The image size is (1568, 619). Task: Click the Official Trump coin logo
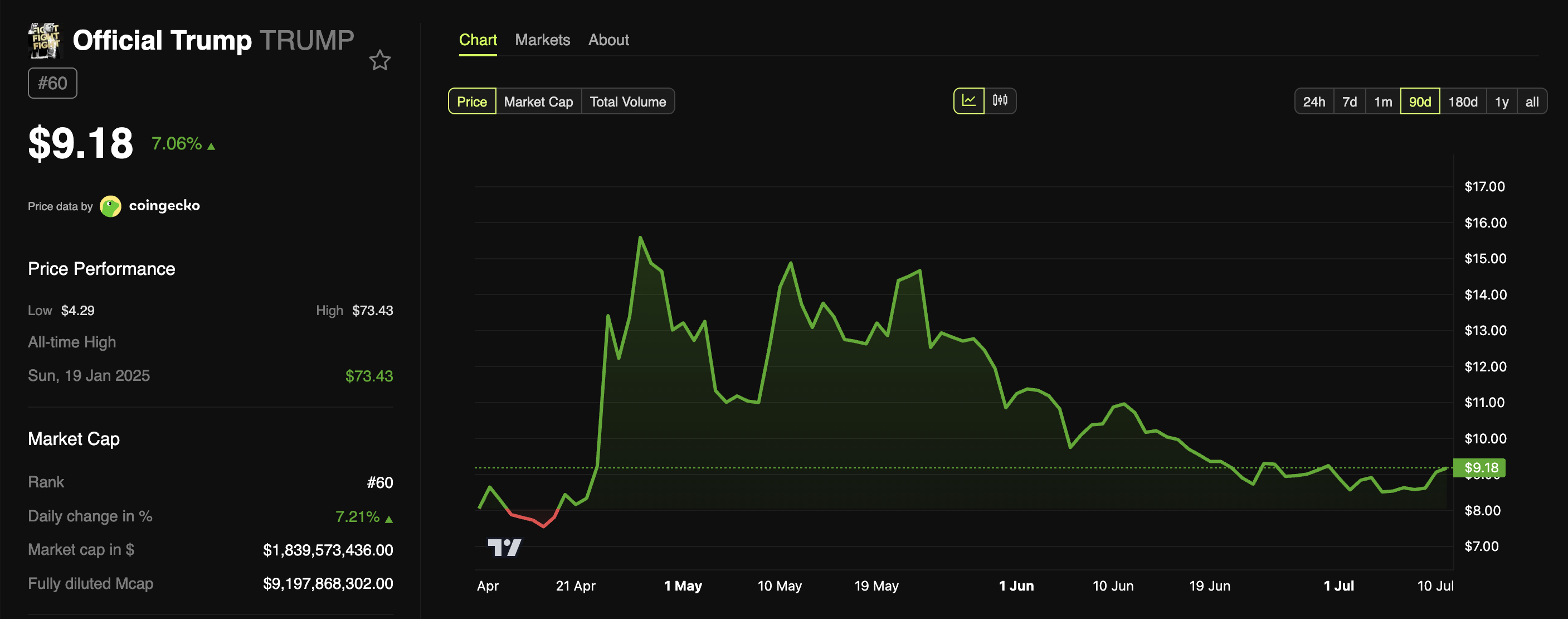[x=45, y=40]
